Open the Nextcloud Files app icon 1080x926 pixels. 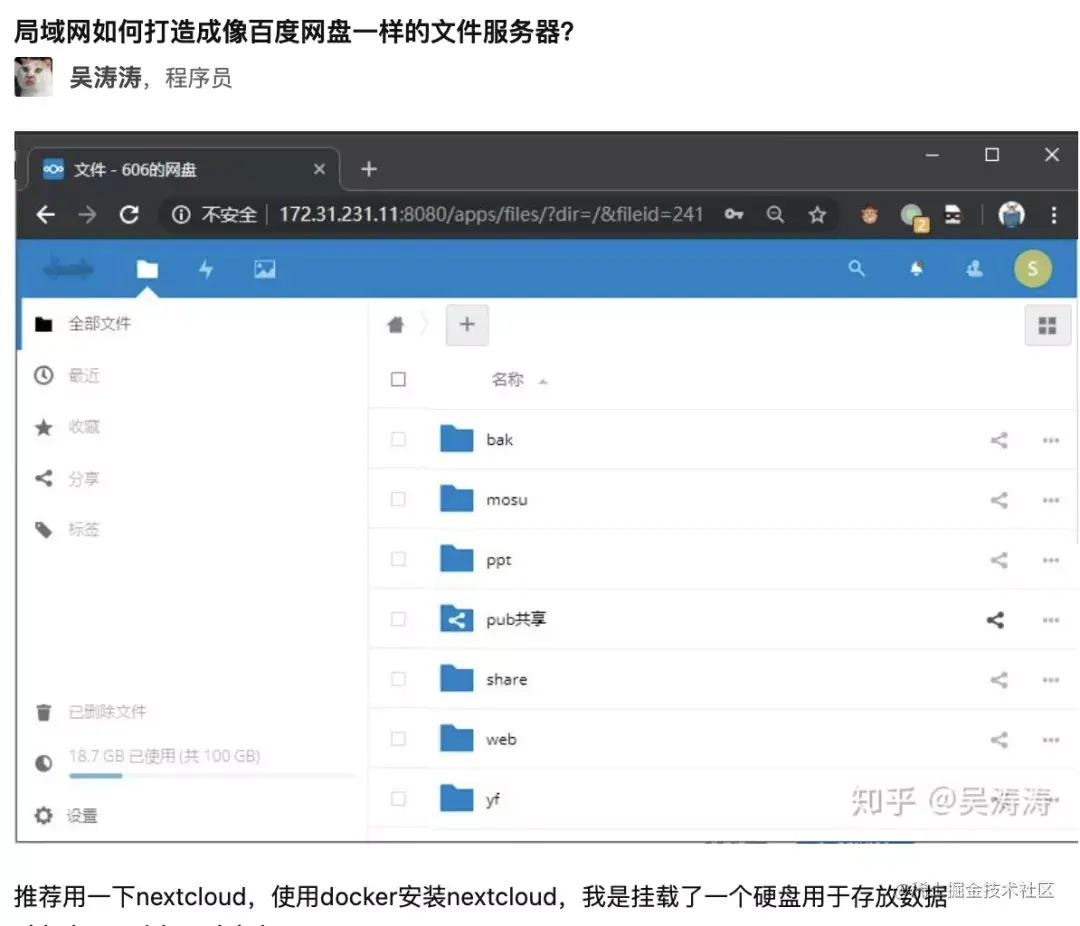click(x=147, y=269)
